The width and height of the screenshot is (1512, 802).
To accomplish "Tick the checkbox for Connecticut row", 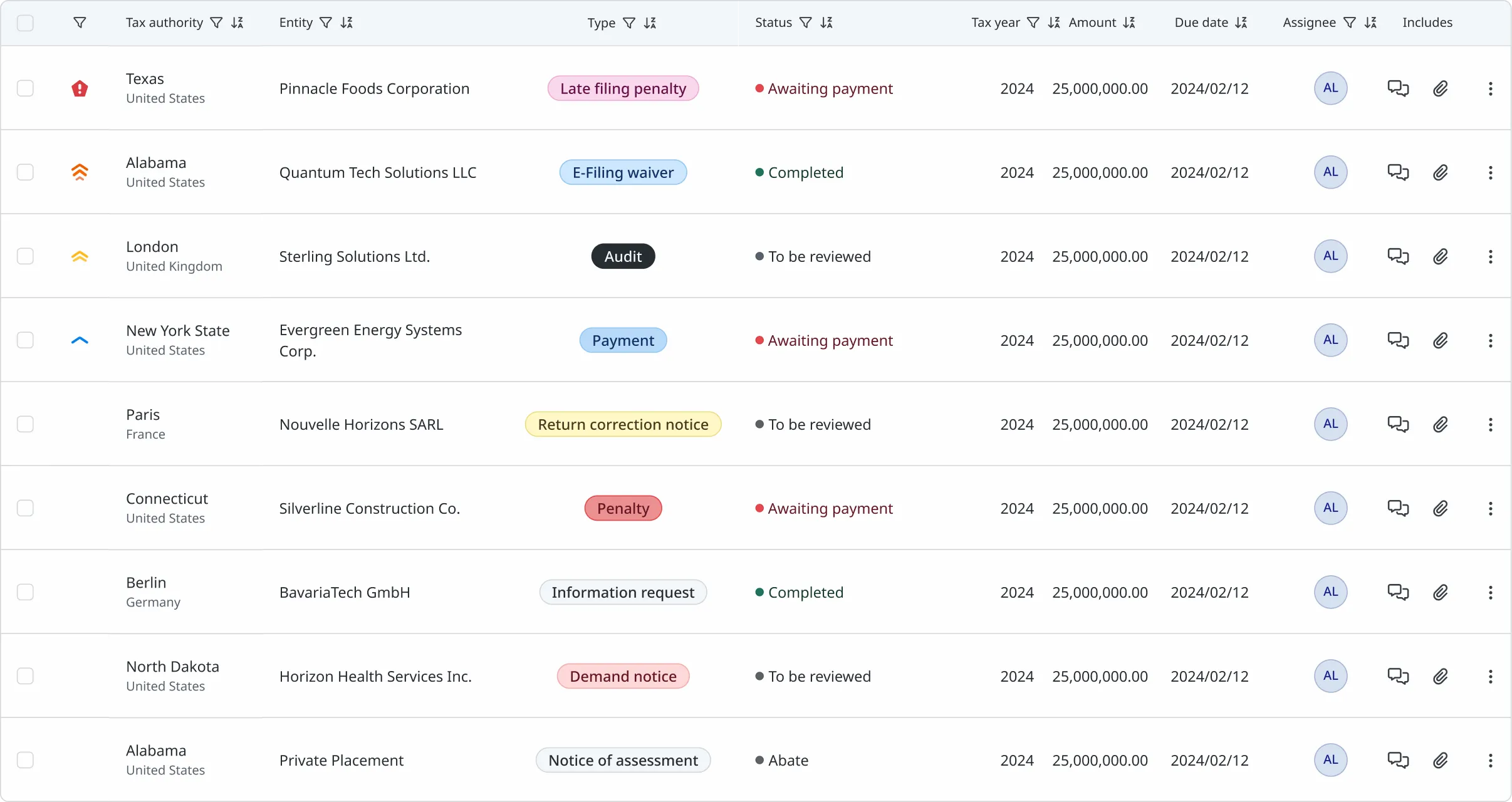I will (x=25, y=508).
